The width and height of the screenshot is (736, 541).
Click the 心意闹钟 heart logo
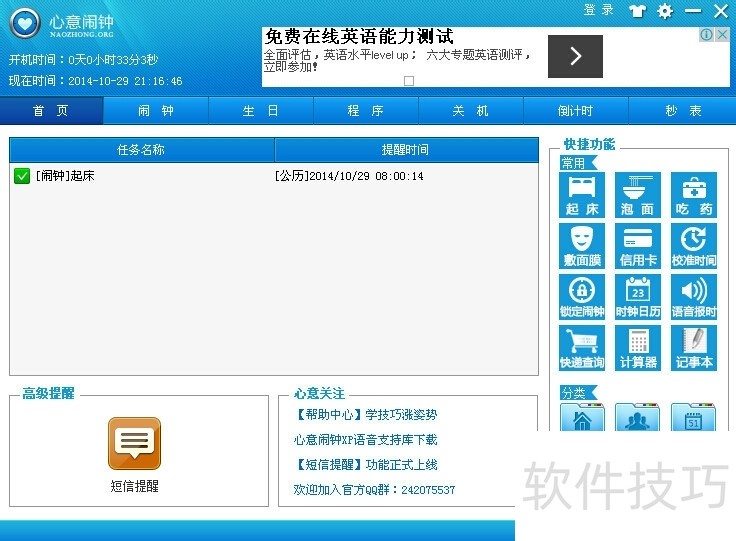pyautogui.click(x=25, y=23)
